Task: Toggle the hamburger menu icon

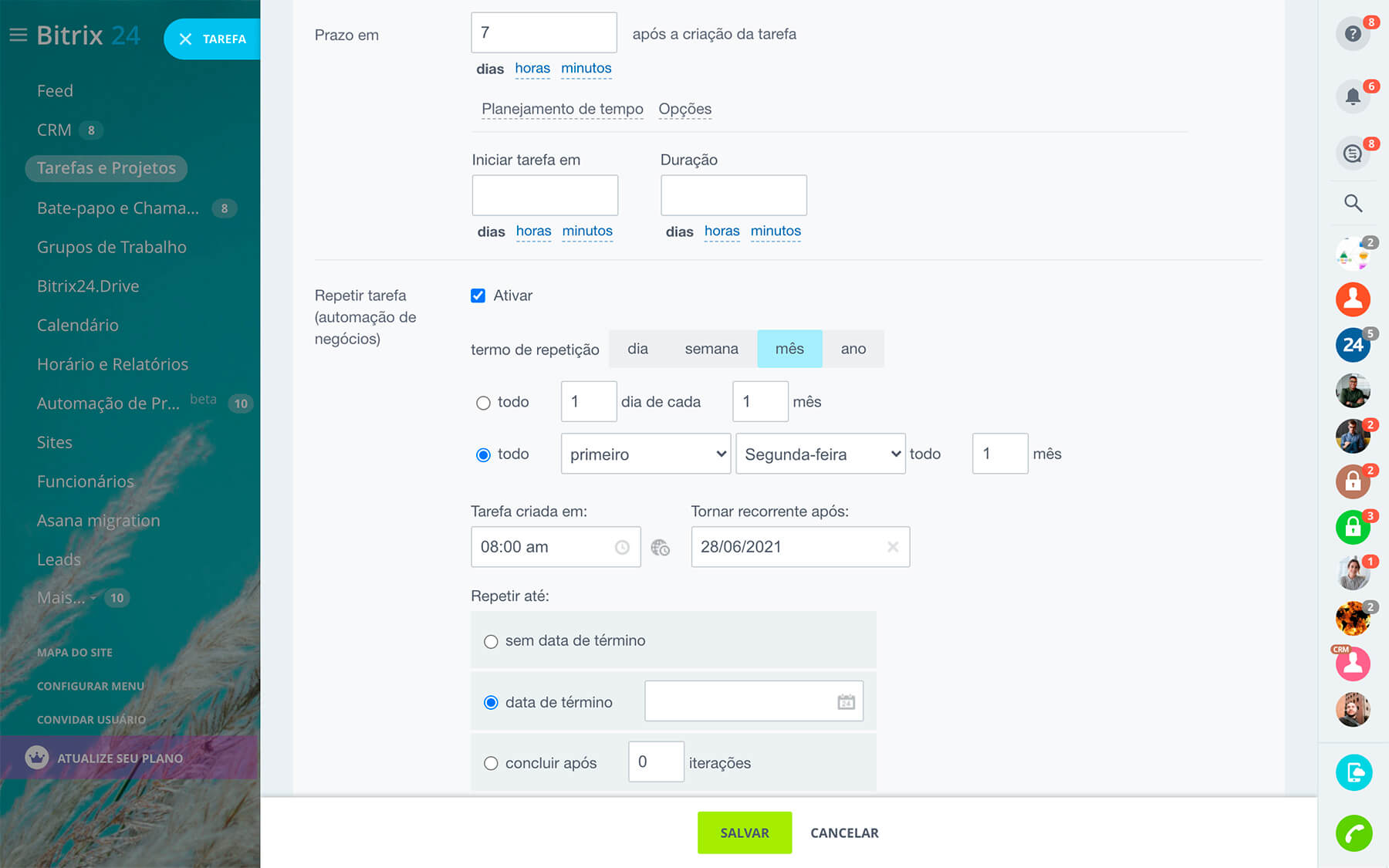Action: point(18,35)
